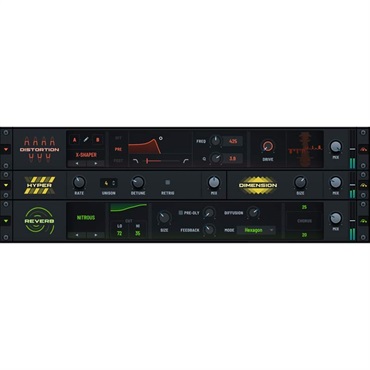Click the reverb PRE-DLY knob
The height and width of the screenshot is (370, 370).
coord(209,212)
